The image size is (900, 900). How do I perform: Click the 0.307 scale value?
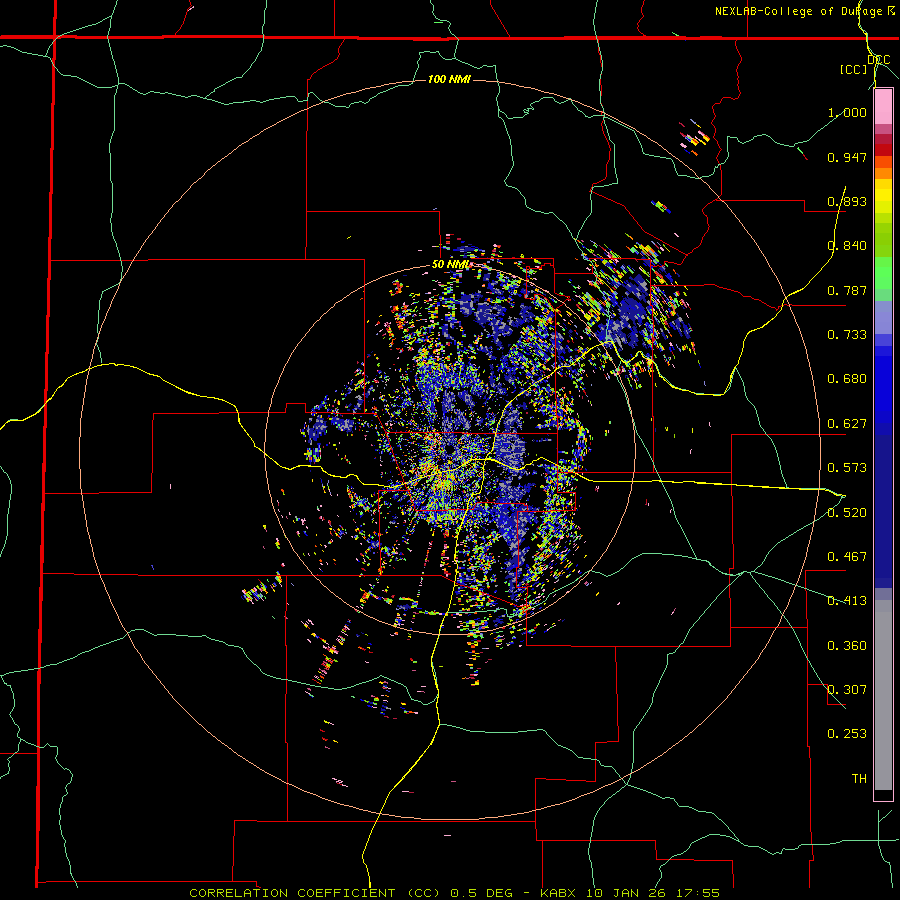(847, 690)
